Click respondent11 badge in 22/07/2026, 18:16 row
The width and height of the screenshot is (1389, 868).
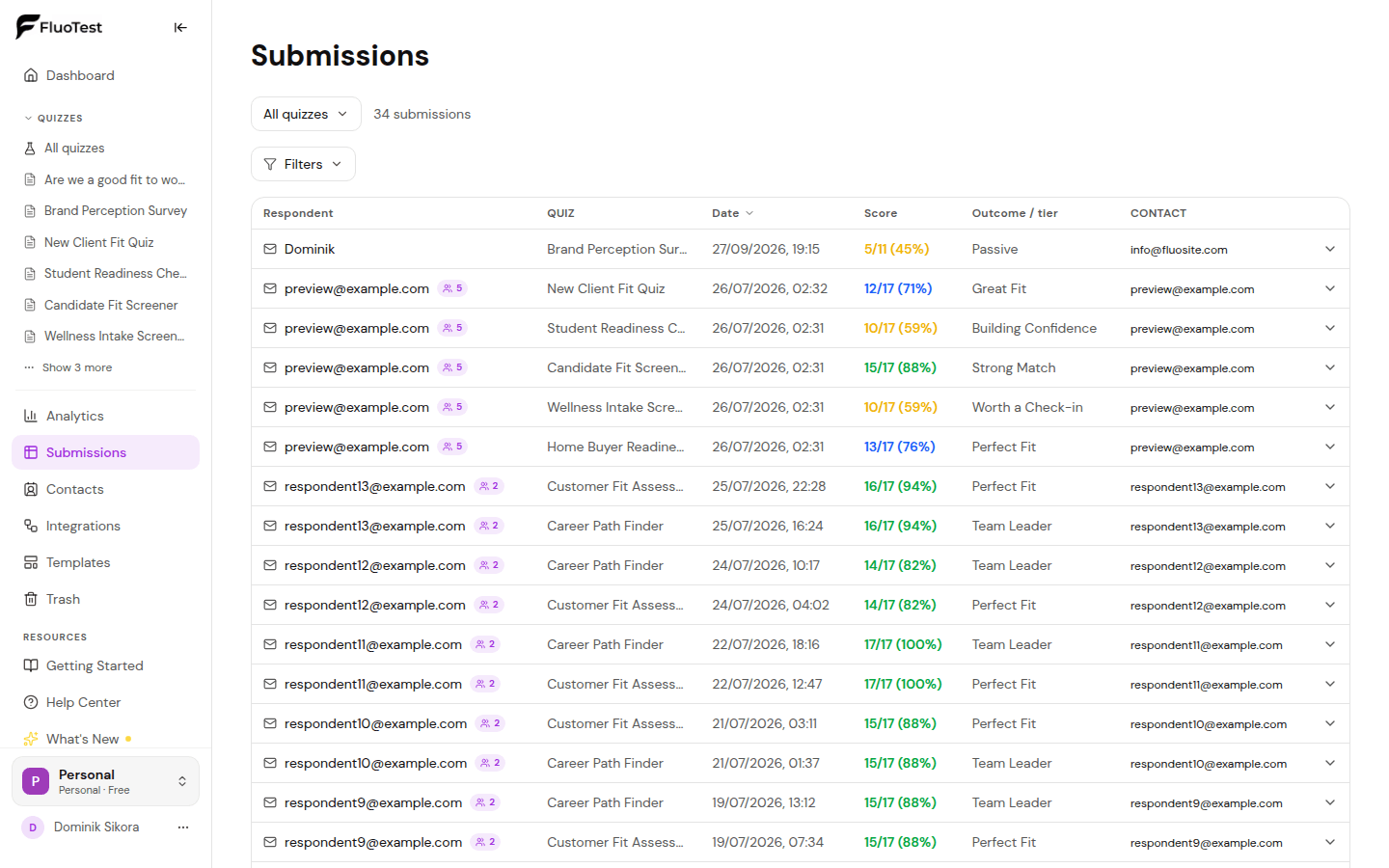click(486, 644)
